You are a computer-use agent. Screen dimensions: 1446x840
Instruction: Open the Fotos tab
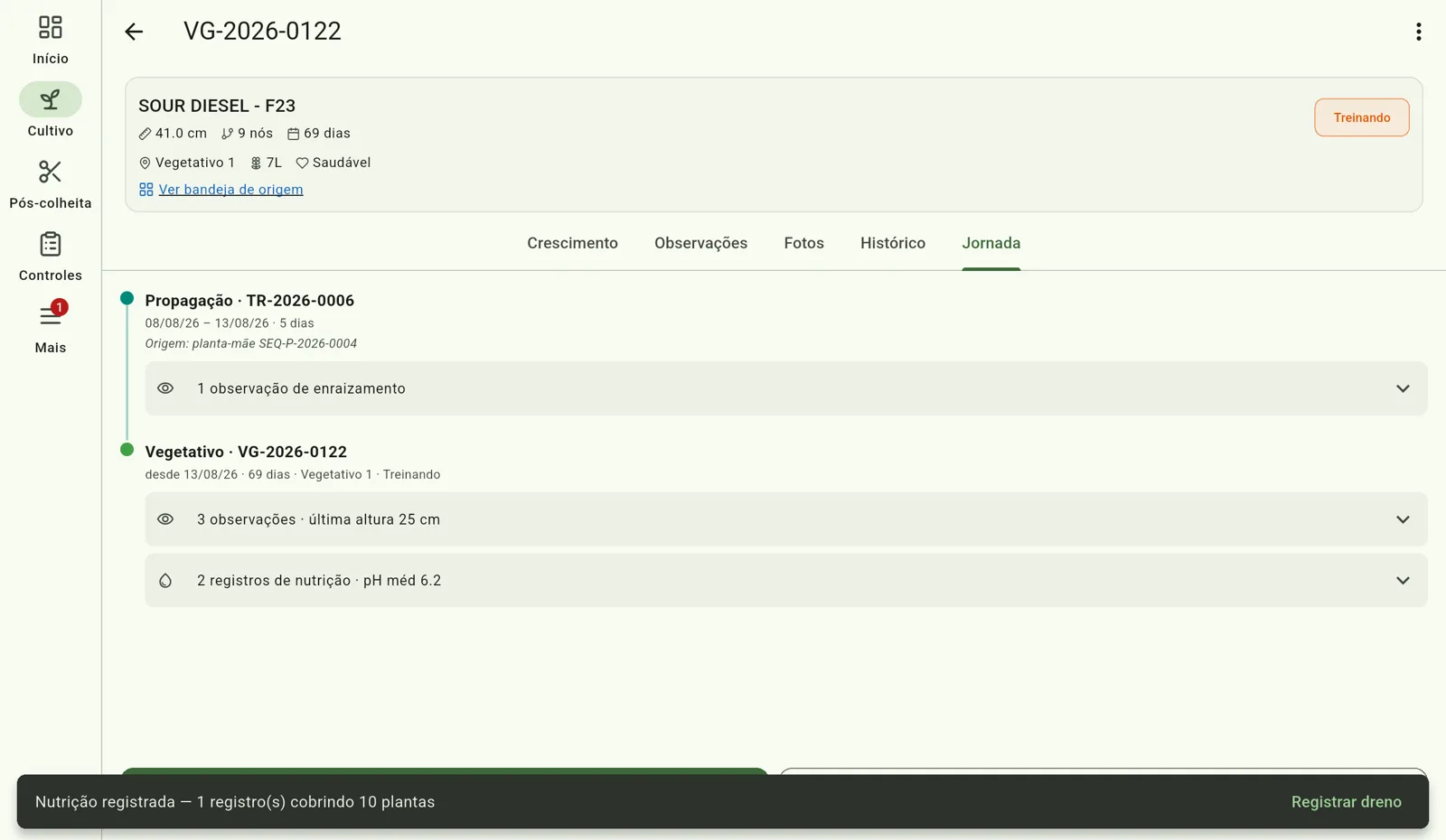click(803, 243)
